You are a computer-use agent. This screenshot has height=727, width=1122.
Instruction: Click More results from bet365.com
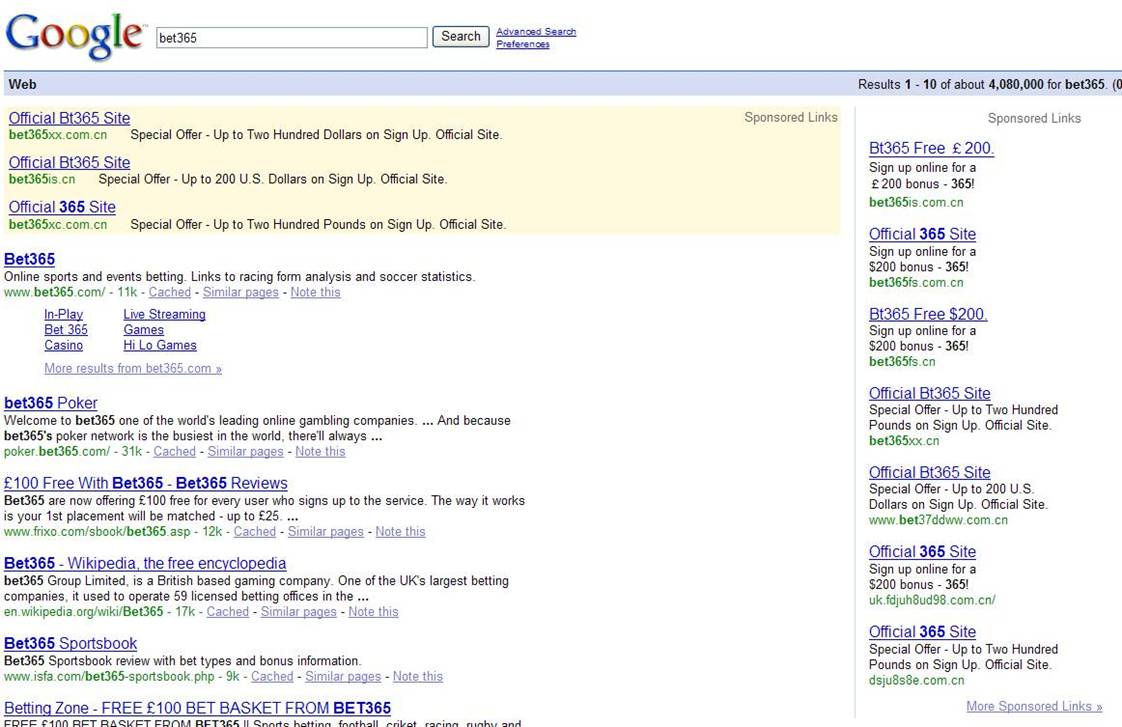point(133,369)
